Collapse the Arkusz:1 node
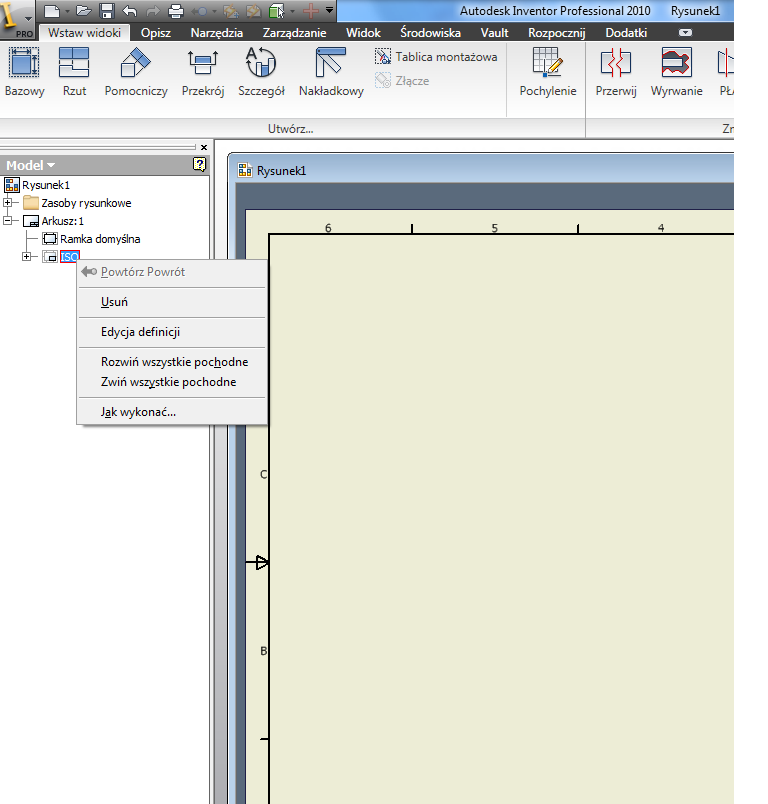 (x=8, y=220)
